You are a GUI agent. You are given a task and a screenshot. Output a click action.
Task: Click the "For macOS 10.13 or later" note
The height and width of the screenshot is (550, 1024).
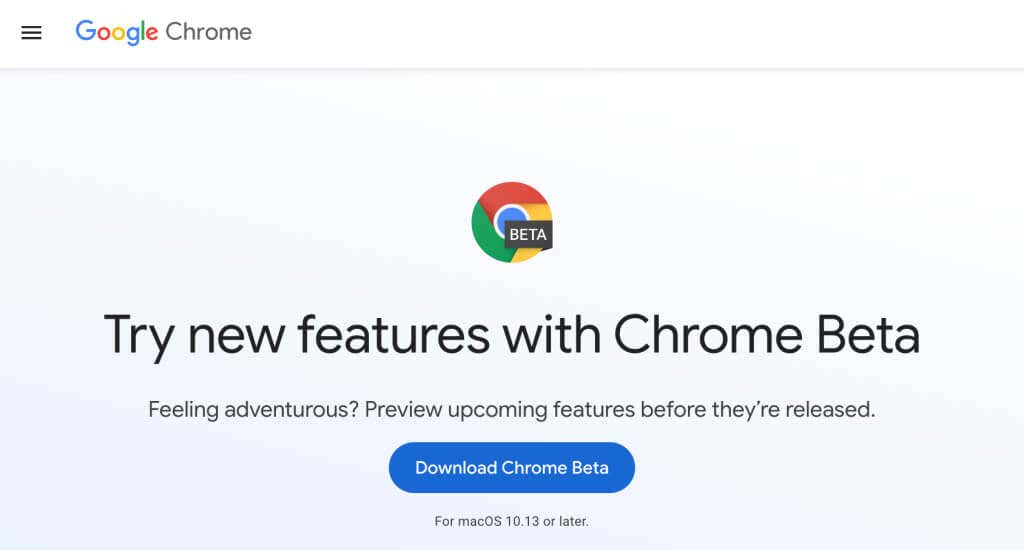click(x=512, y=521)
